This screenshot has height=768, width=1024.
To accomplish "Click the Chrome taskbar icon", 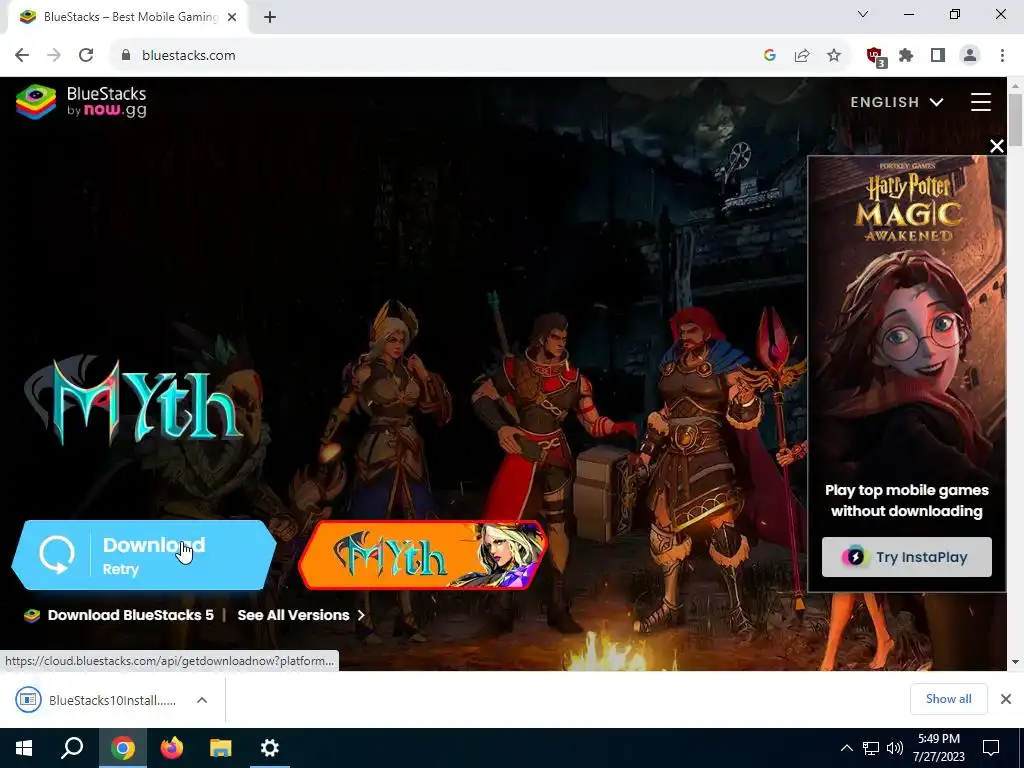I will (x=122, y=748).
